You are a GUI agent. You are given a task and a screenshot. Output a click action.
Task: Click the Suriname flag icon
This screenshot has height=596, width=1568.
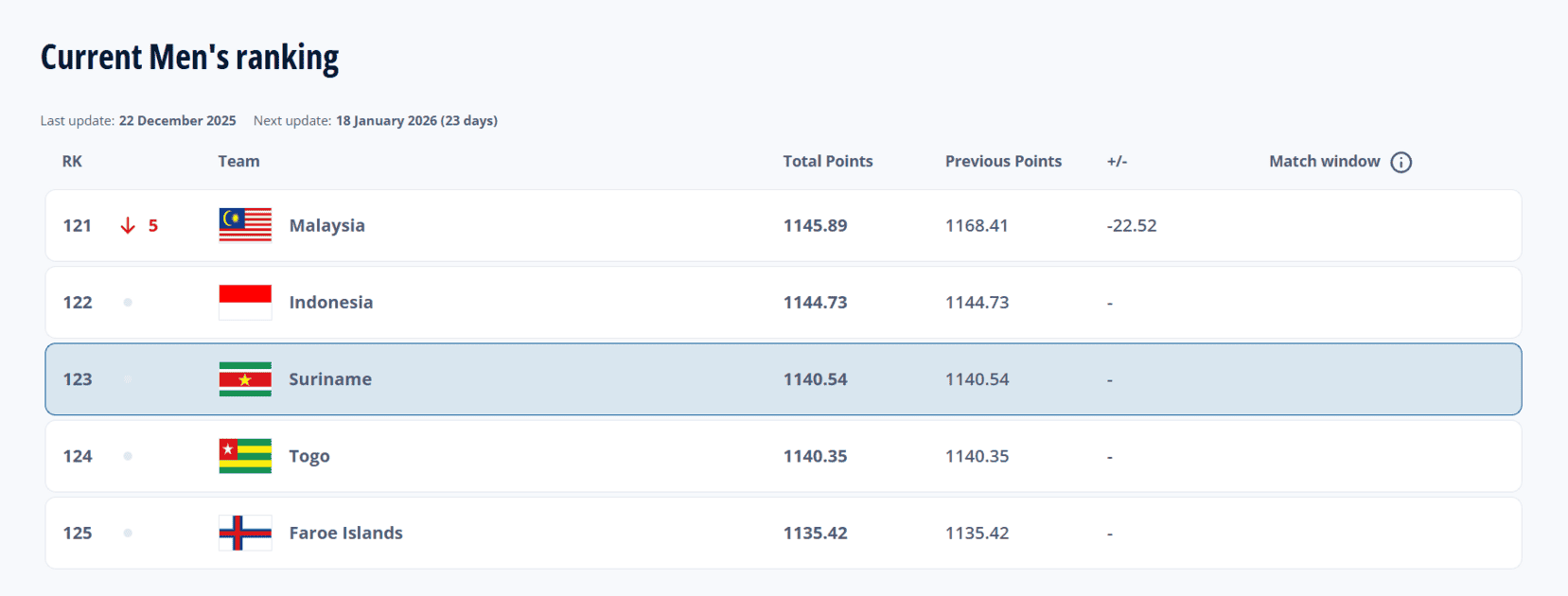[x=245, y=379]
